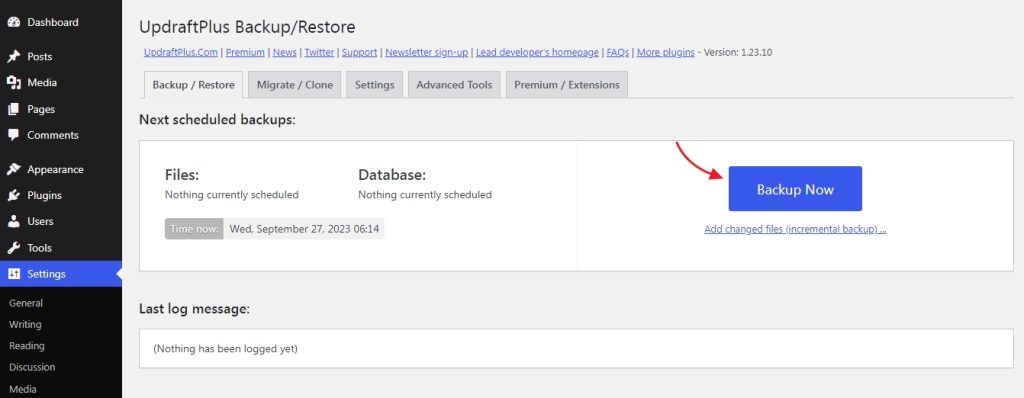Open the More plugins link
This screenshot has height=398, width=1024.
665,52
